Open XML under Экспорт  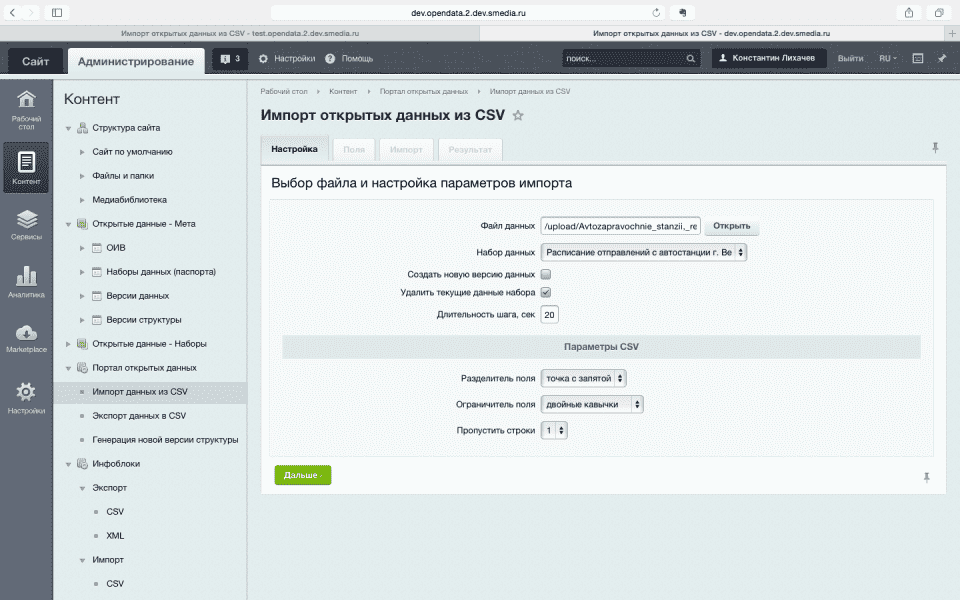coord(115,536)
